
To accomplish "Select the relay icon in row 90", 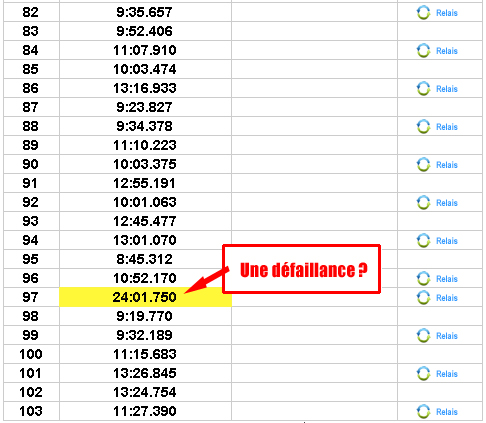I will coord(423,165).
